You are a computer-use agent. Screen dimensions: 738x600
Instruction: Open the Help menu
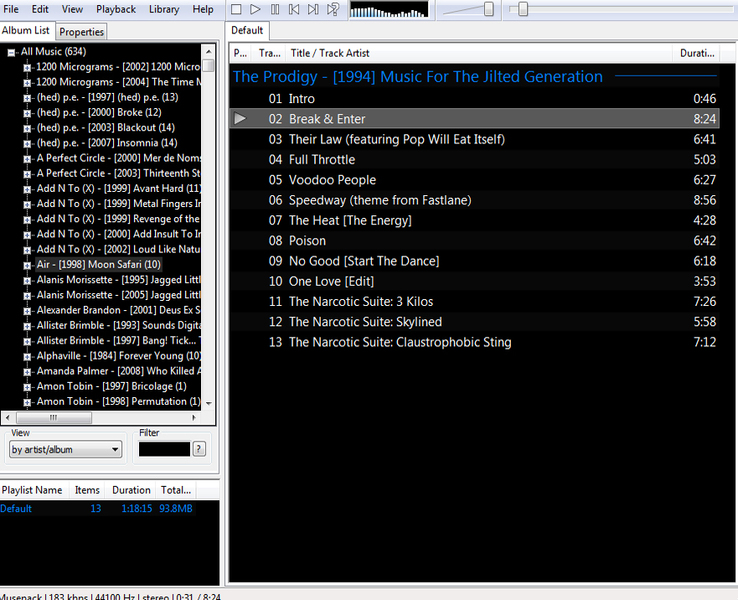[x=203, y=9]
